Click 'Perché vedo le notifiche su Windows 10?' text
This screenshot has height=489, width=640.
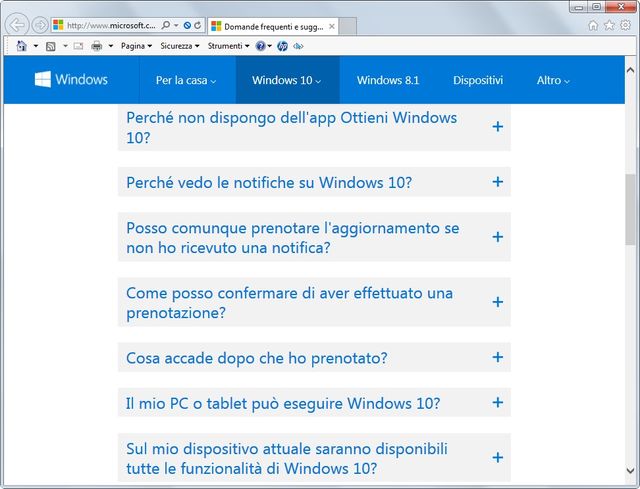[x=269, y=182]
